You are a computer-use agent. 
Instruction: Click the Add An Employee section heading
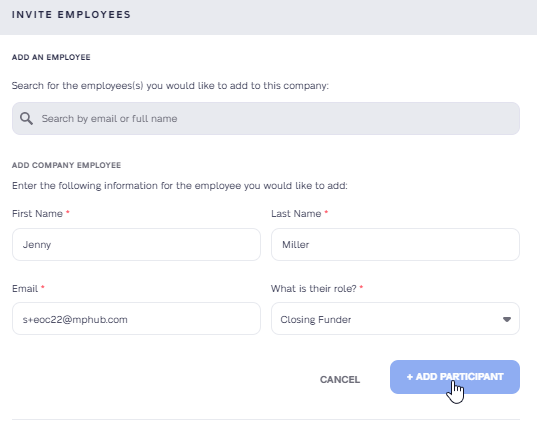click(51, 57)
